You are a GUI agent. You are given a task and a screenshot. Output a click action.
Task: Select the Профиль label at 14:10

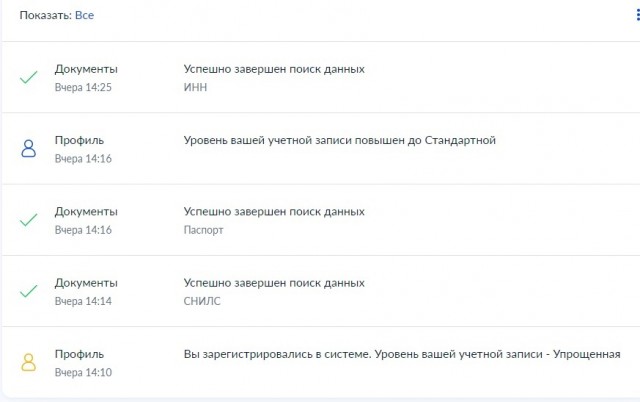(x=79, y=354)
